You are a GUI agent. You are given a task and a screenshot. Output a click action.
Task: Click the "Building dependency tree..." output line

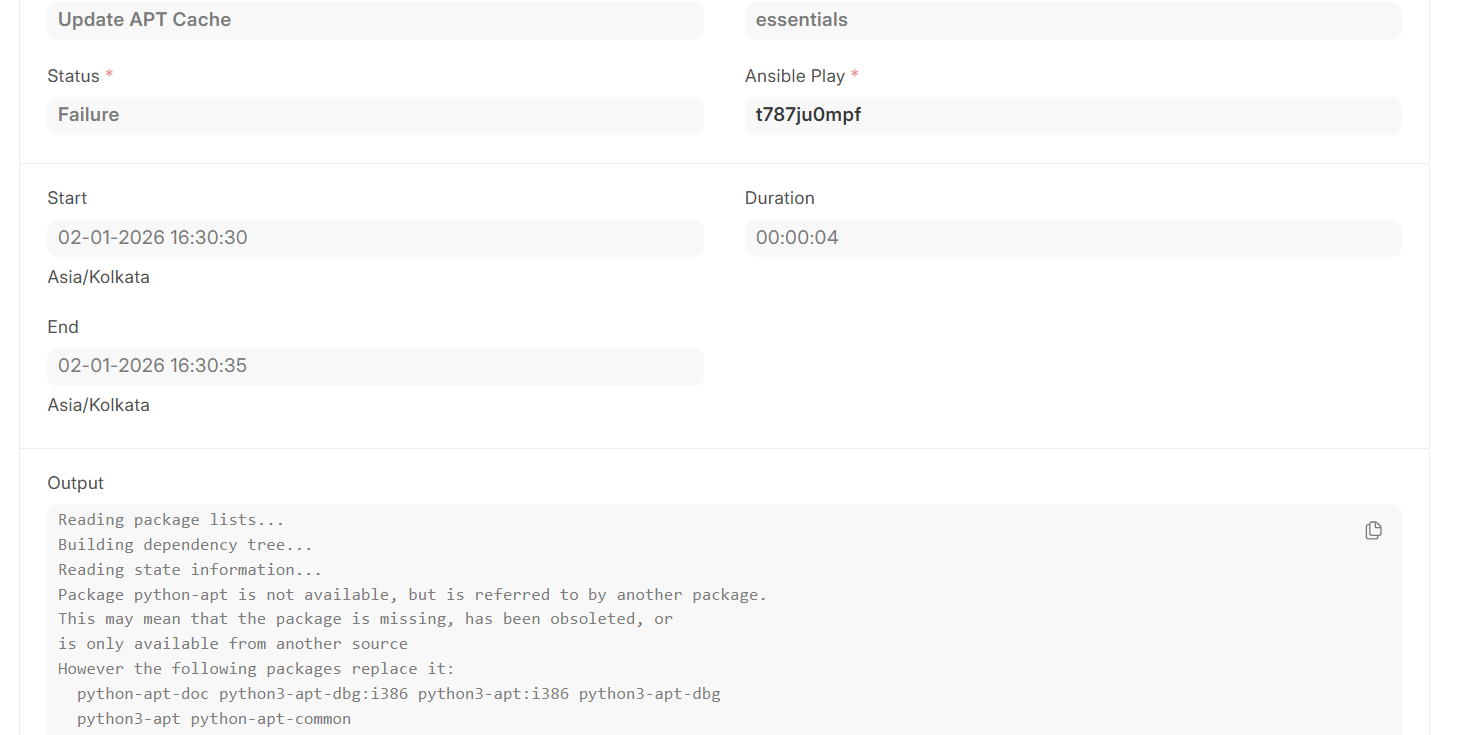tap(185, 545)
